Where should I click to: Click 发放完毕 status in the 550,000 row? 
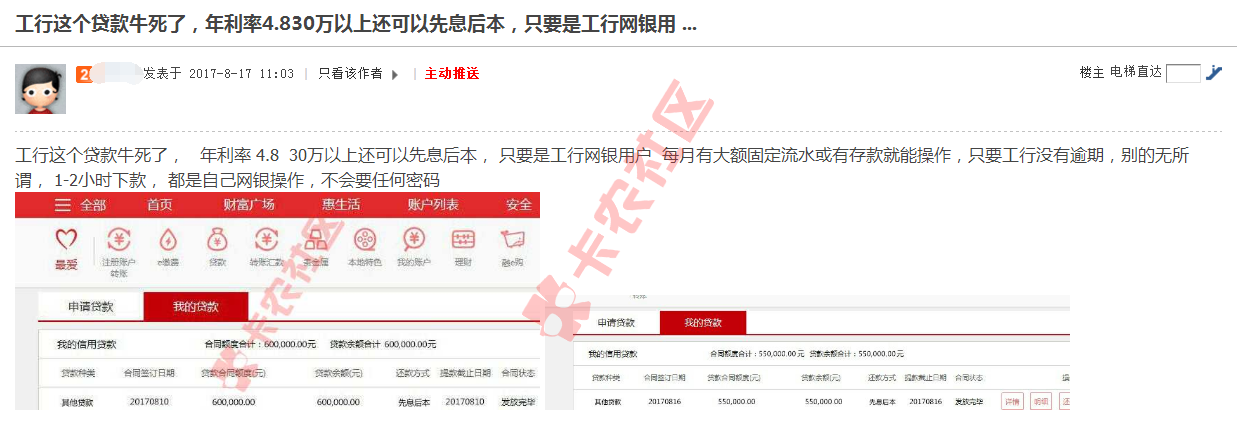coord(968,401)
